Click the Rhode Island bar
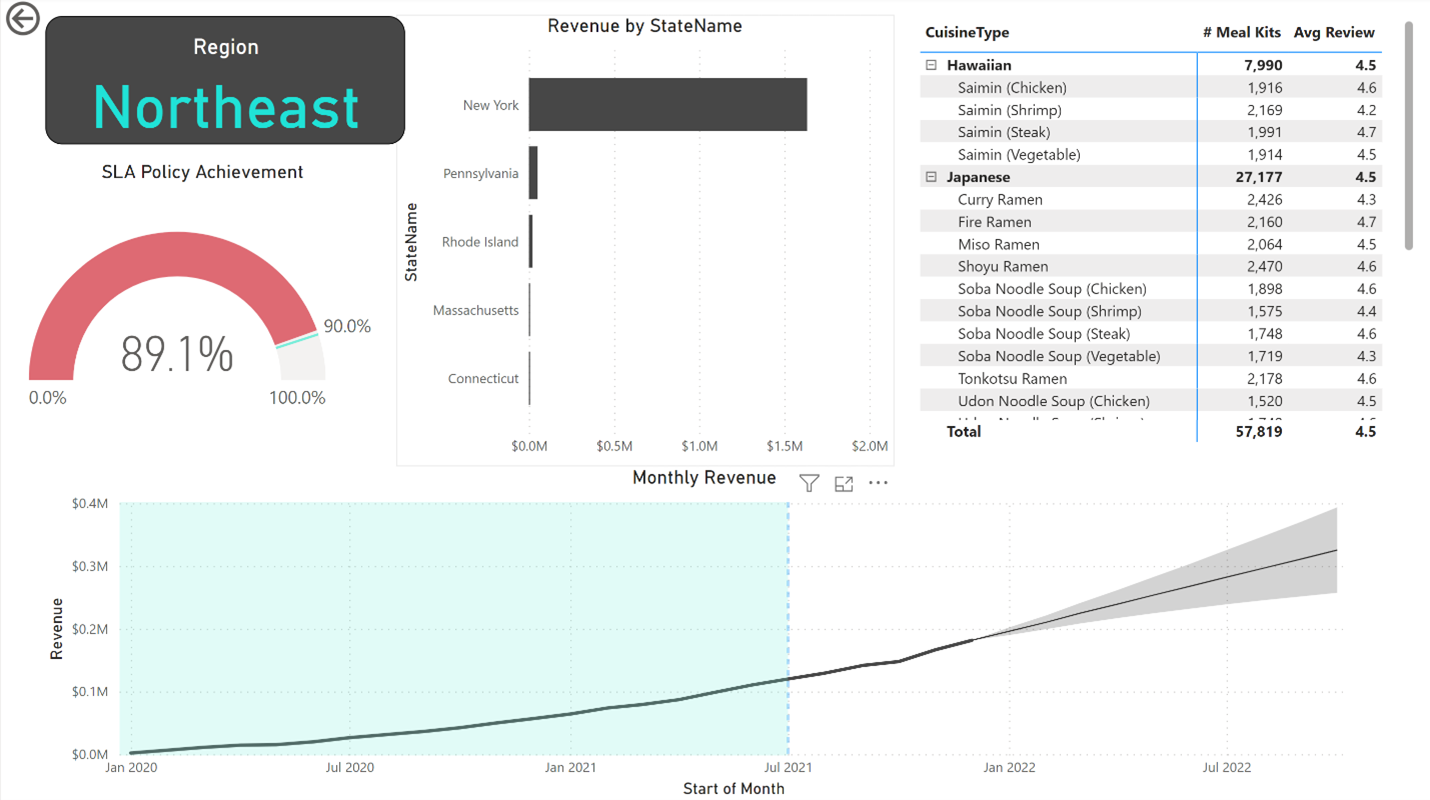1430x800 pixels. point(531,242)
